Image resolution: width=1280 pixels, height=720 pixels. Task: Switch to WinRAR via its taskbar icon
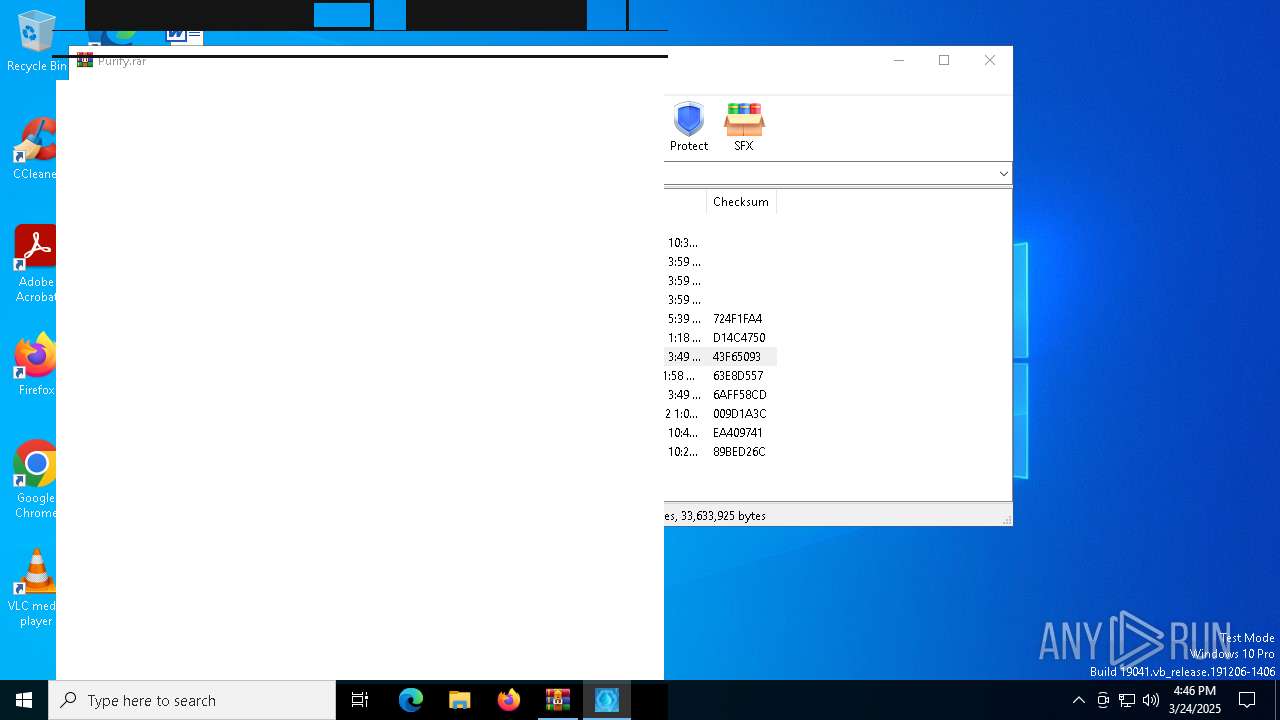click(x=558, y=700)
